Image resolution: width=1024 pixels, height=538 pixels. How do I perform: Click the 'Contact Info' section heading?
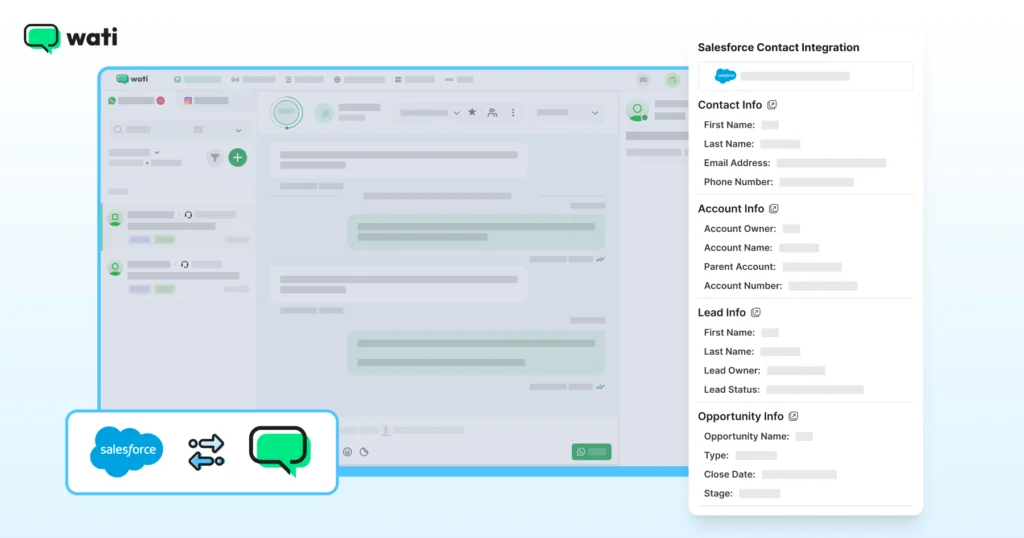tap(729, 104)
